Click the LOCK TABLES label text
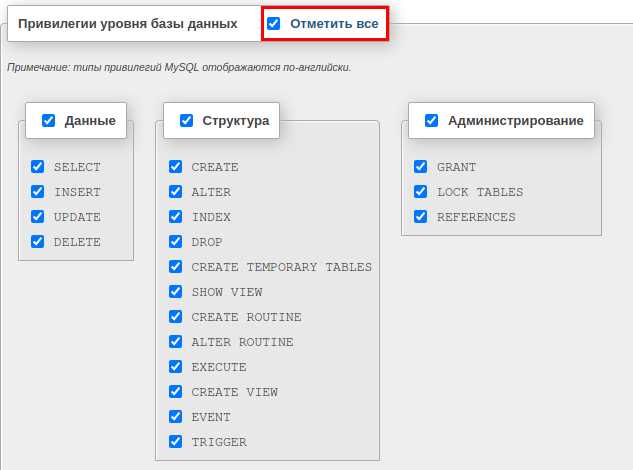 tap(480, 192)
